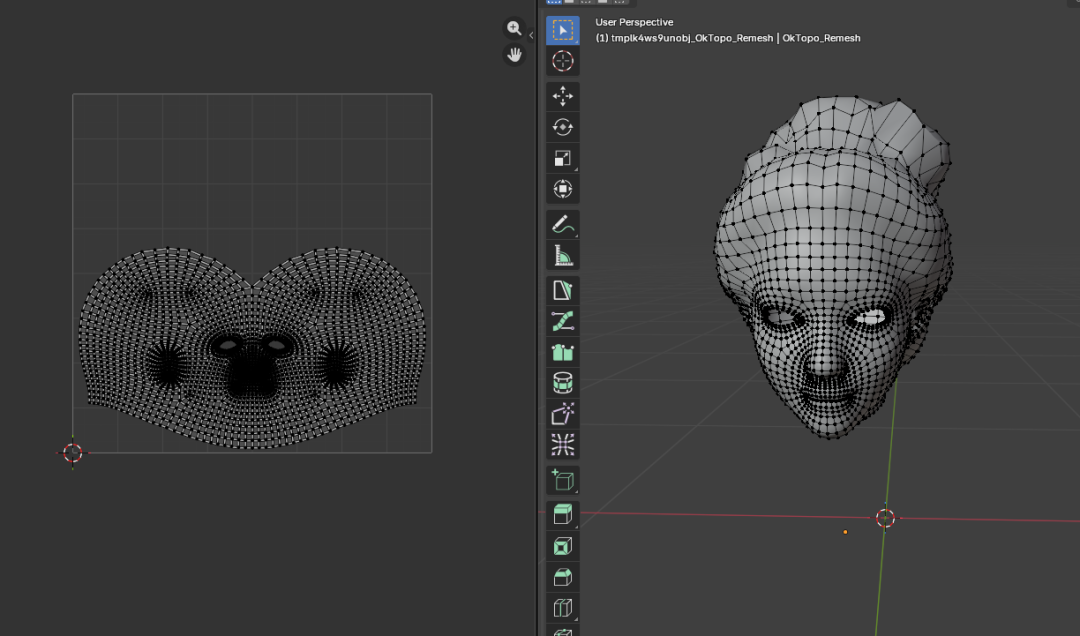Activate the 3D Cursor tool
Image resolution: width=1080 pixels, height=636 pixels.
click(562, 61)
